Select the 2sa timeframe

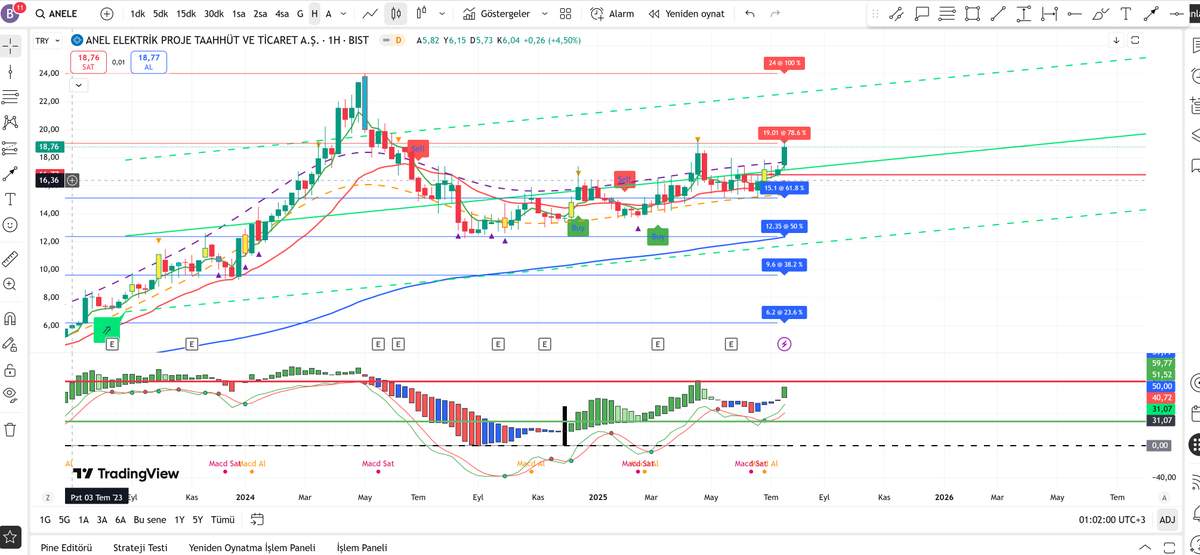tap(260, 14)
